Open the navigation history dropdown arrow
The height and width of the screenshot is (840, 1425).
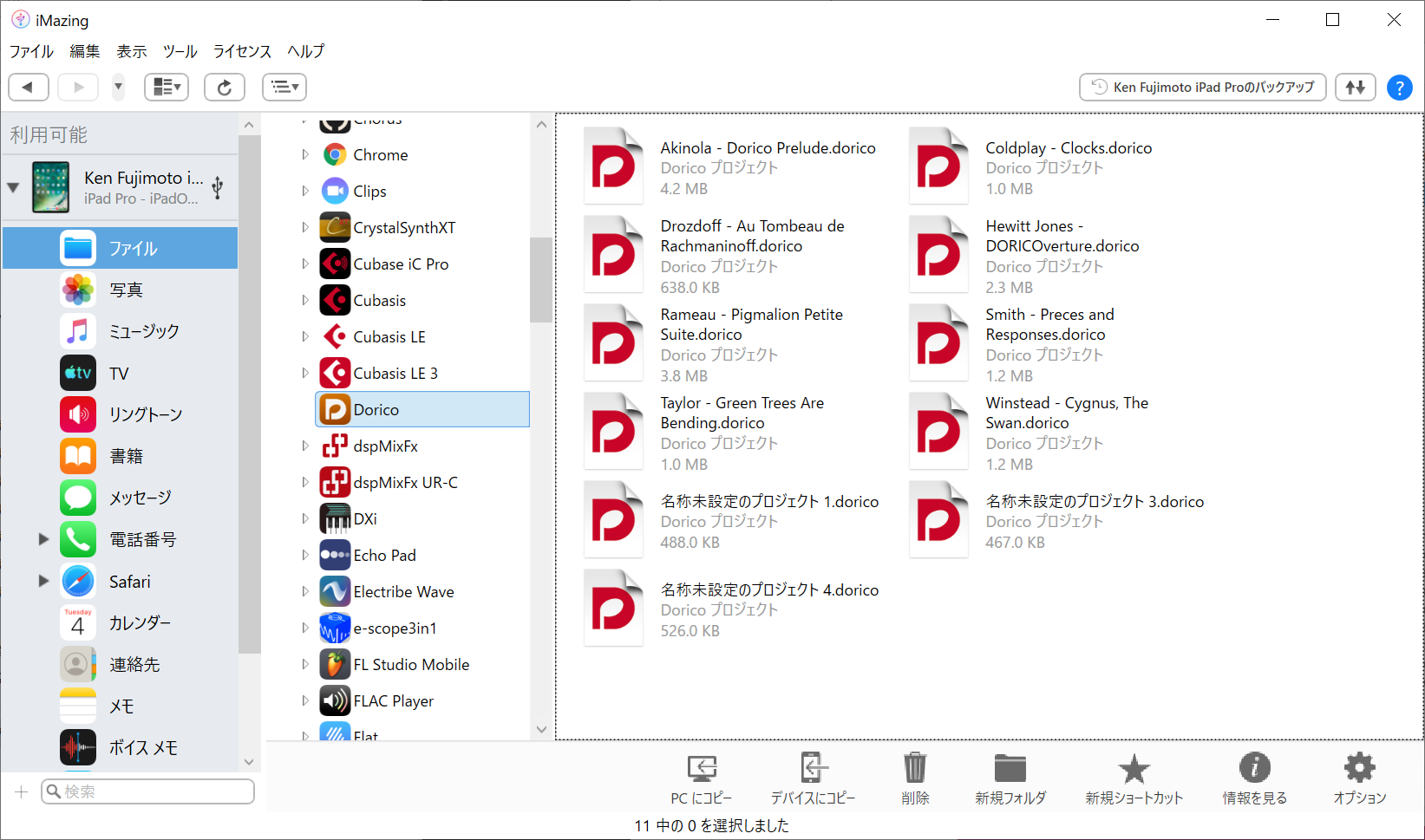(119, 87)
